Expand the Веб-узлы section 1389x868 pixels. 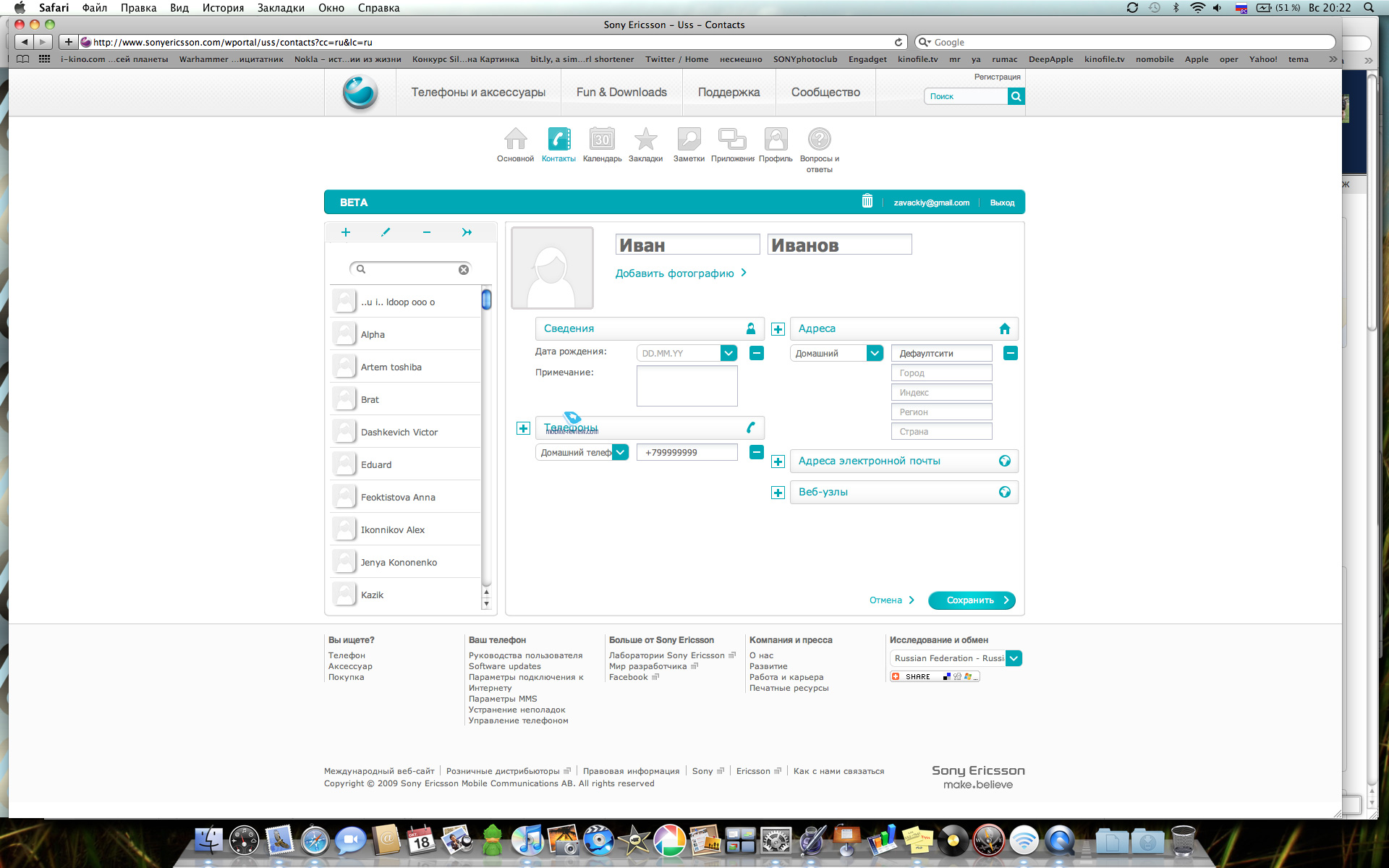[904, 492]
